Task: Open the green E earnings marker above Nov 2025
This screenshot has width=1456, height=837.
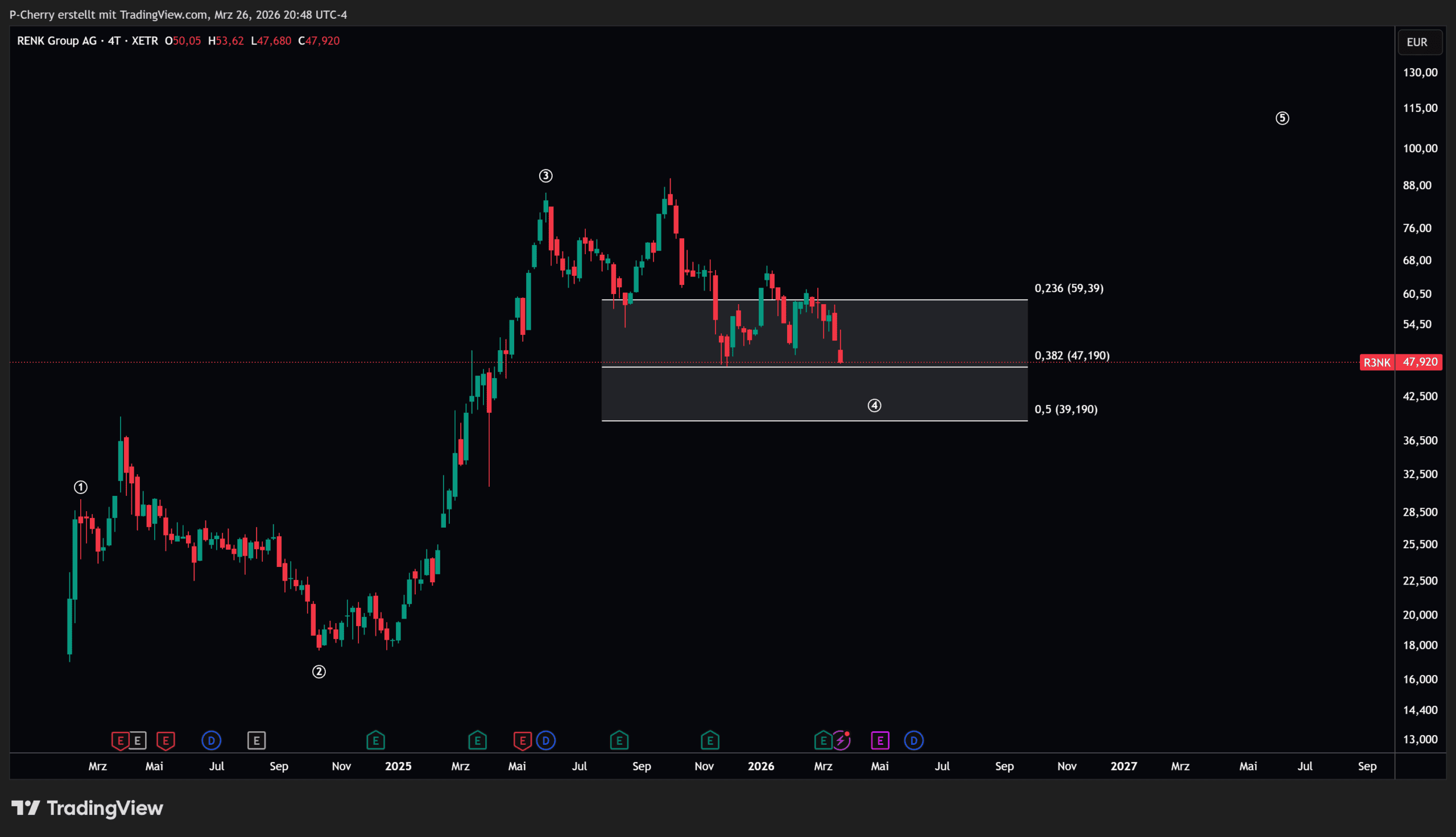Action: pos(710,740)
